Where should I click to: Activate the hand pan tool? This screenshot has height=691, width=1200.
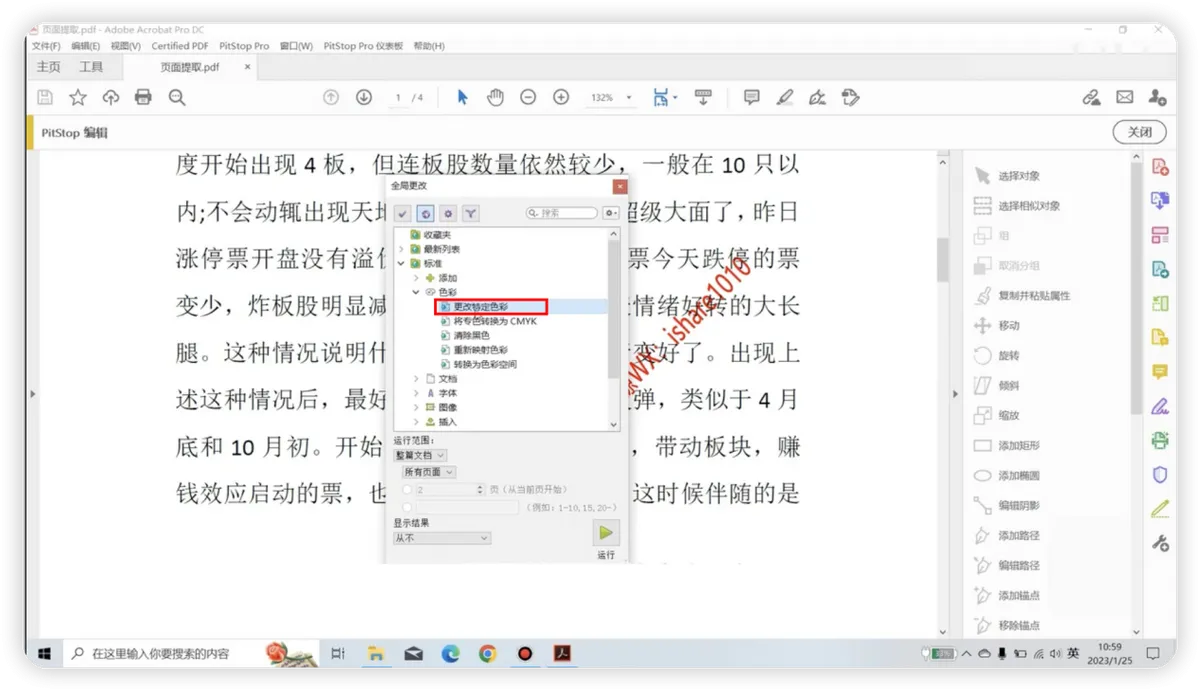(x=495, y=97)
